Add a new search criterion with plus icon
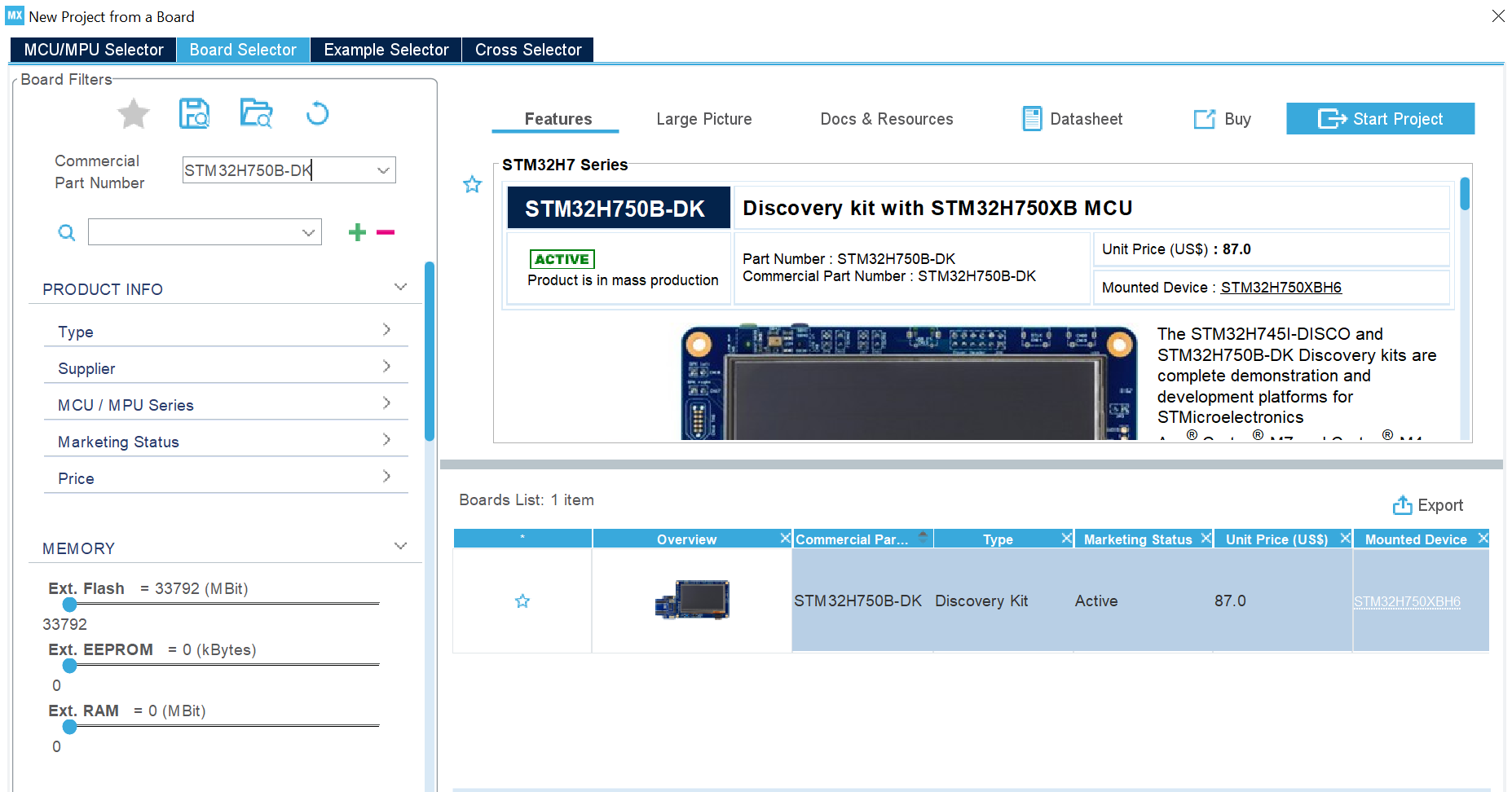 pyautogui.click(x=357, y=232)
